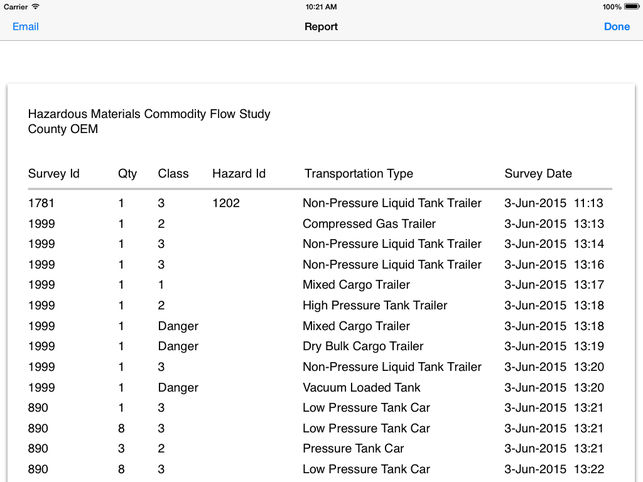
Task: Tap the Survey Date column header
Action: (x=538, y=174)
